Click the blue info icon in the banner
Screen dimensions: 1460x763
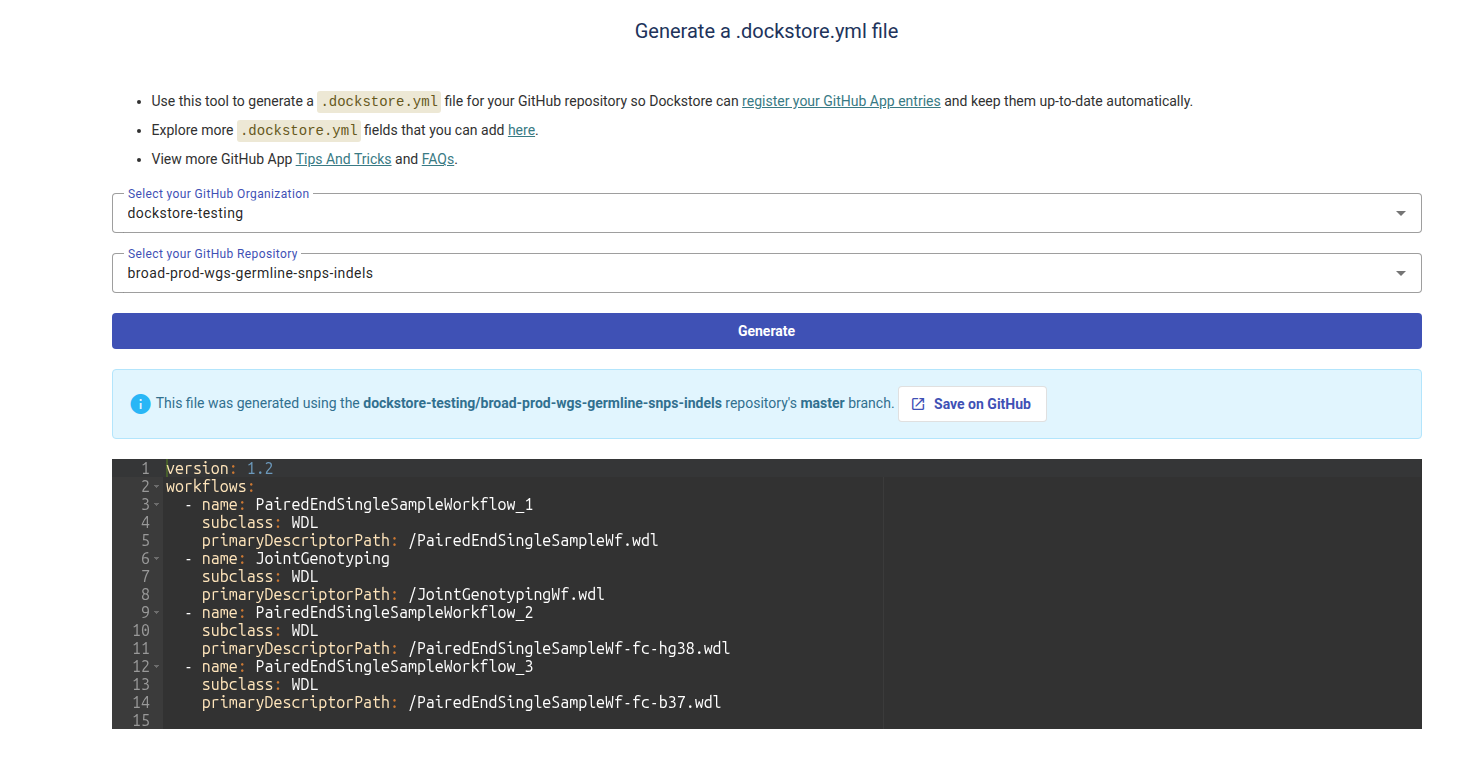(x=140, y=404)
